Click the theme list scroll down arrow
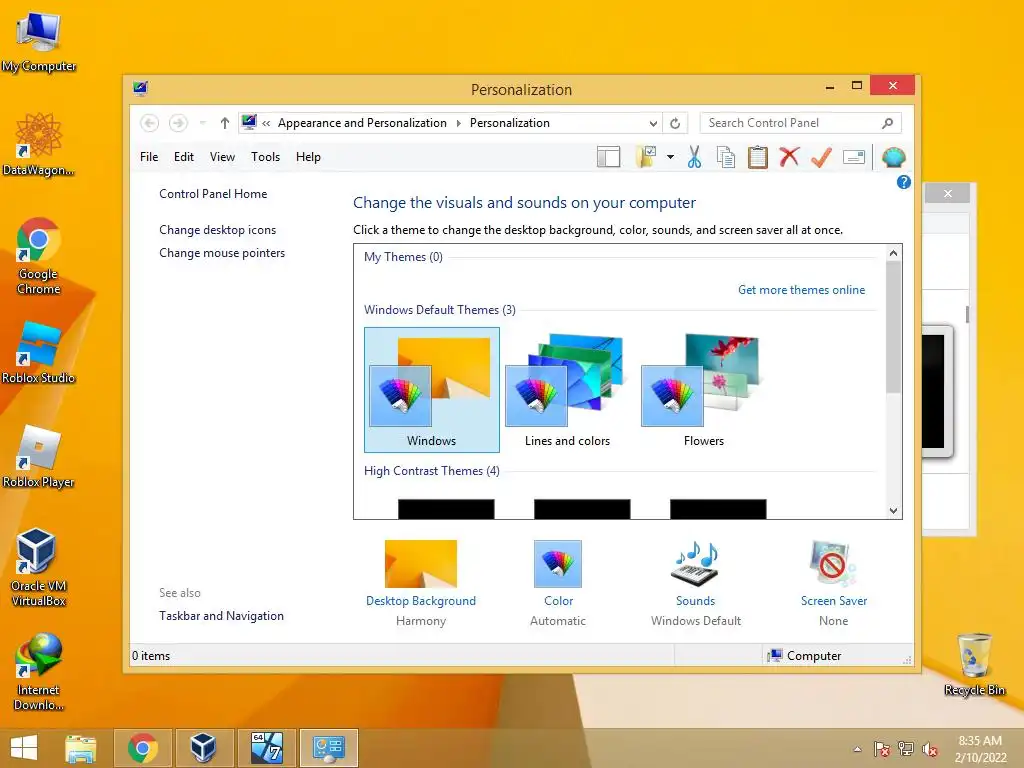This screenshot has height=768, width=1024. (x=893, y=511)
